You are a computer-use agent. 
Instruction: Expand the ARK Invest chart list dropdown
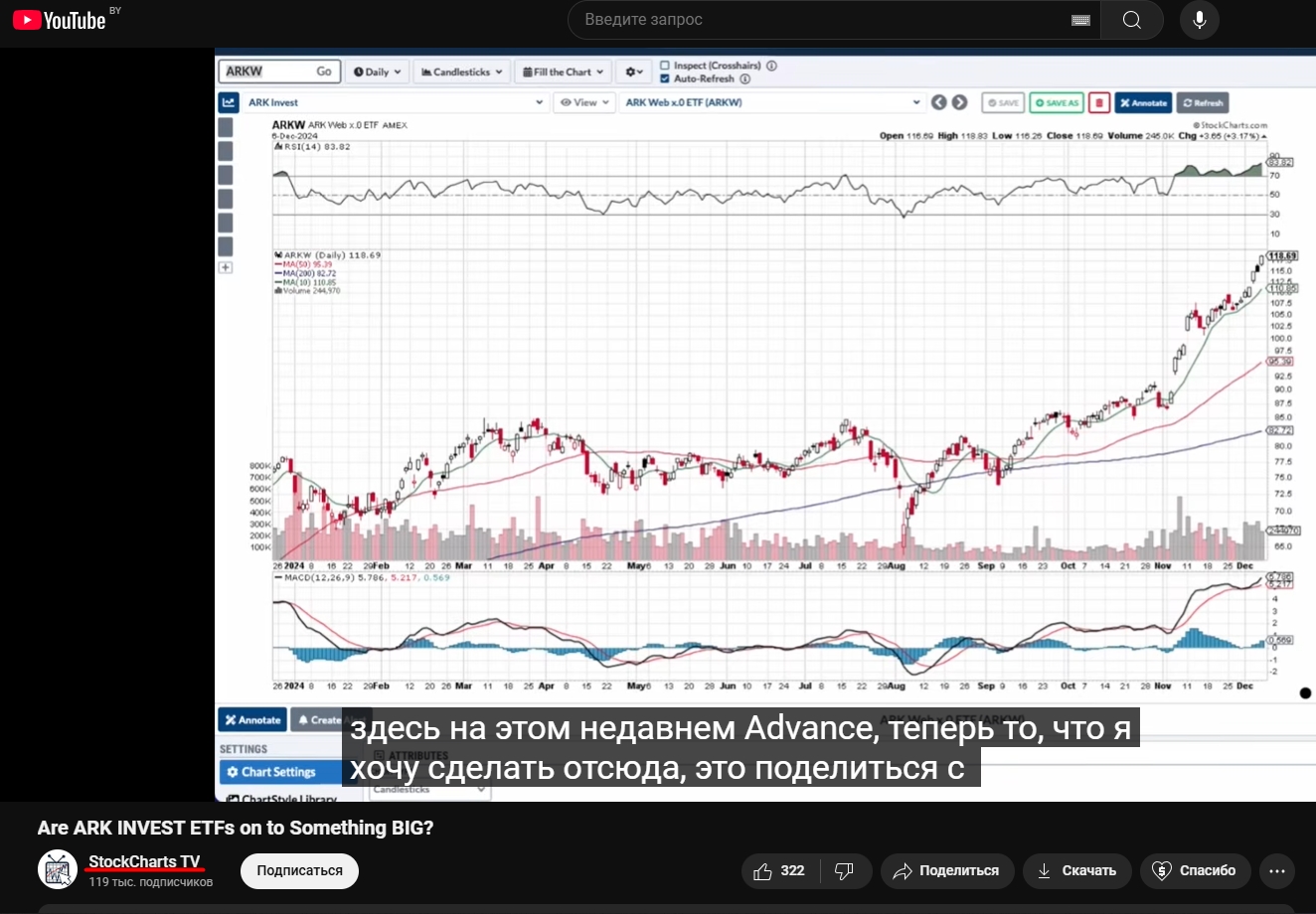point(396,102)
